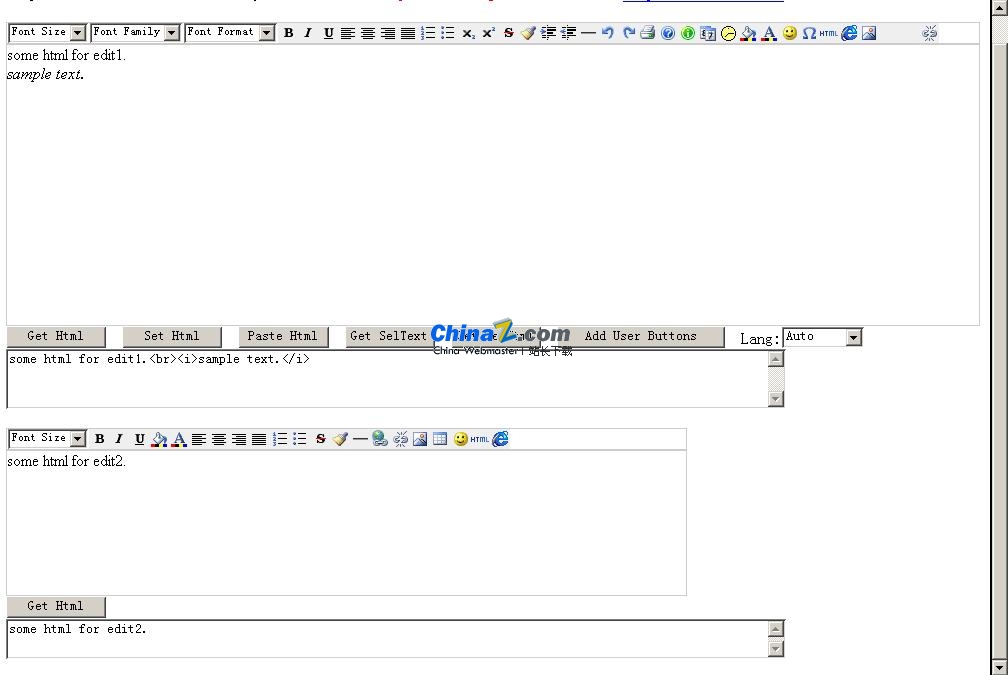Insert image using the edit1 toolbar

(x=869, y=33)
